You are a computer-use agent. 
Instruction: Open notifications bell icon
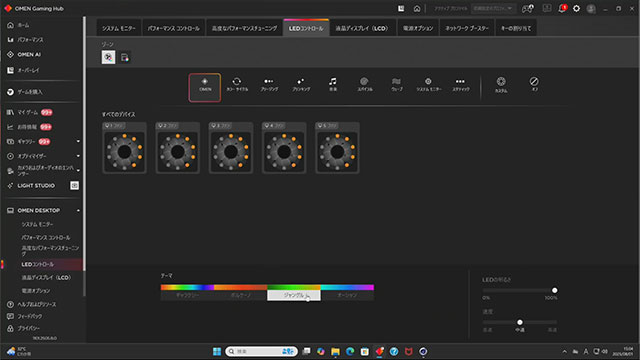click(x=562, y=9)
